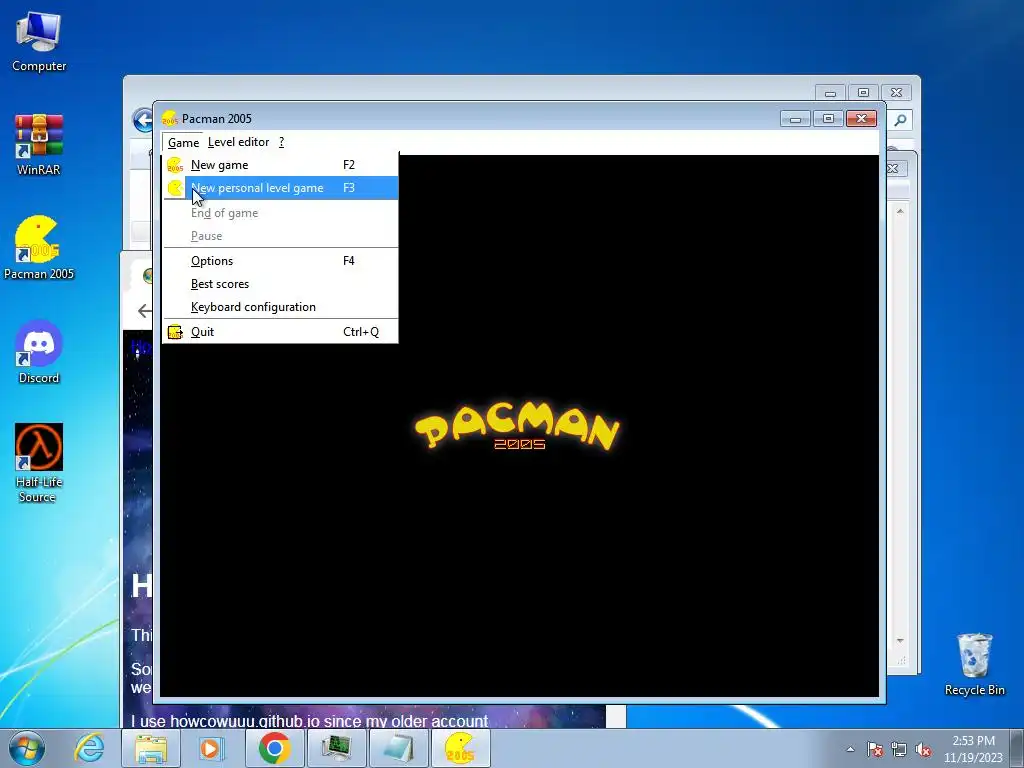Click the Pacman 2005 logo in the game area

point(517,426)
